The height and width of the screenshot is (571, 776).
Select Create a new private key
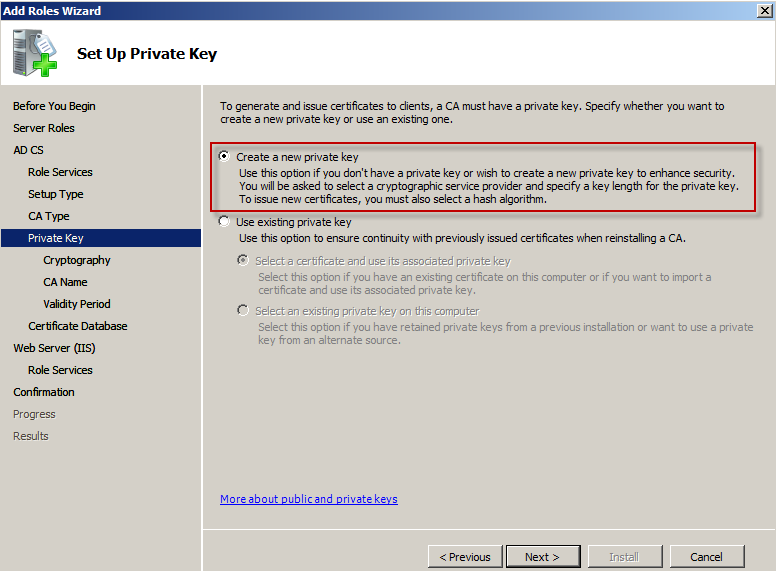point(224,157)
